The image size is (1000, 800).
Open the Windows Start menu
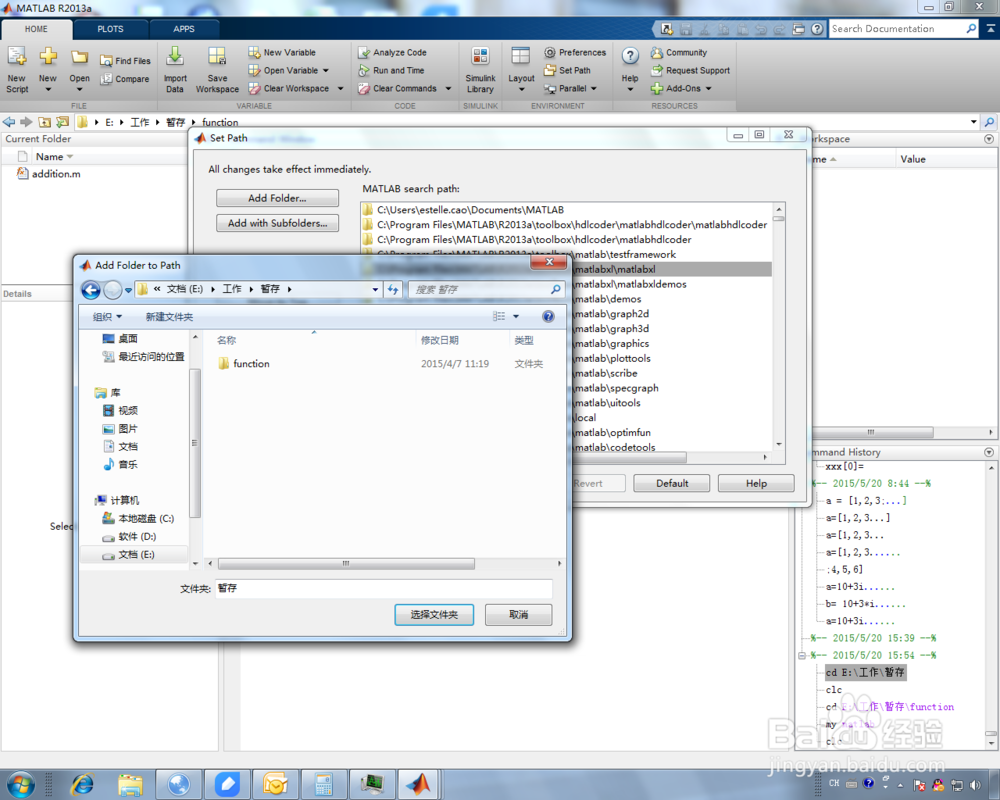click(x=20, y=784)
